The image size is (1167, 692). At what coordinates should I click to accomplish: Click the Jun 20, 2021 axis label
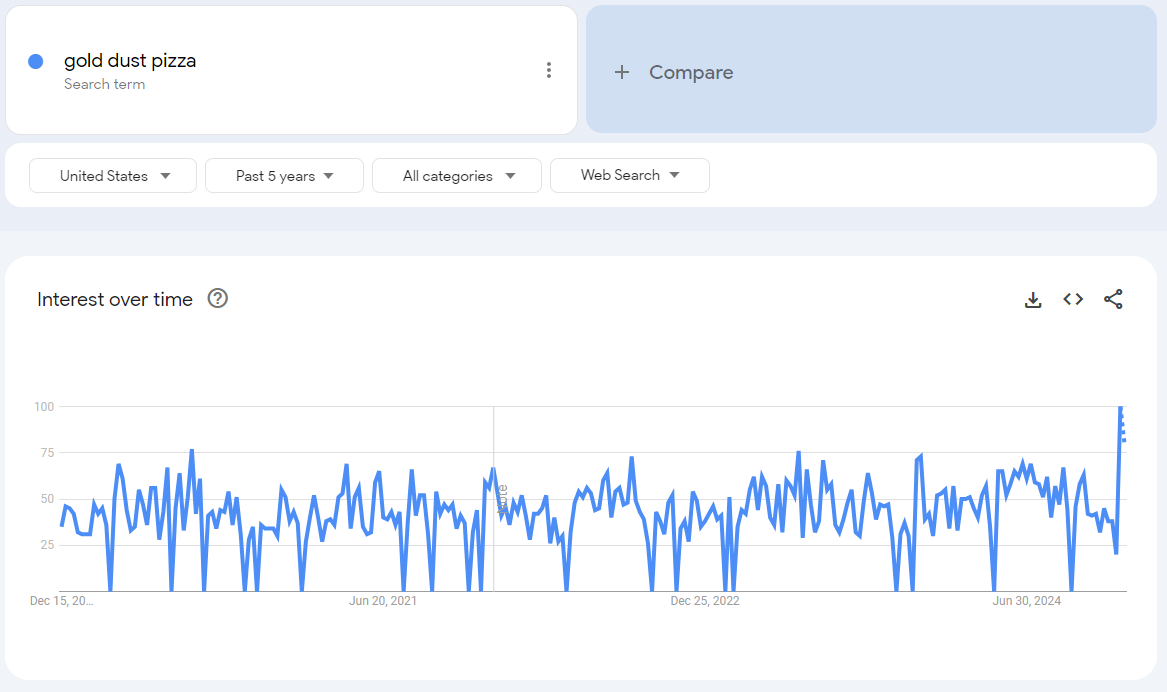pyautogui.click(x=383, y=600)
